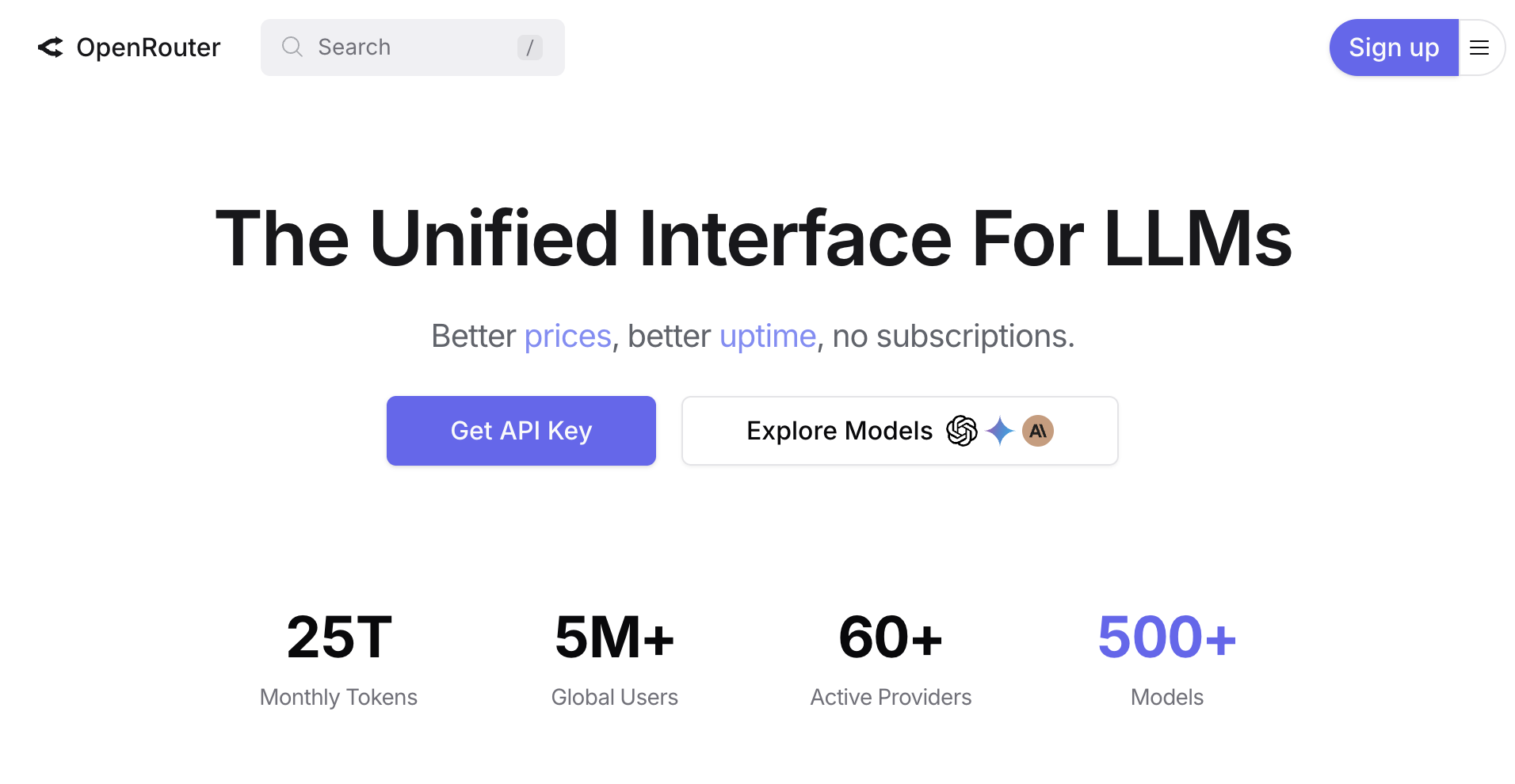Click the "Models" label under 500+
Viewport: 1515px width, 784px height.
(x=1166, y=697)
